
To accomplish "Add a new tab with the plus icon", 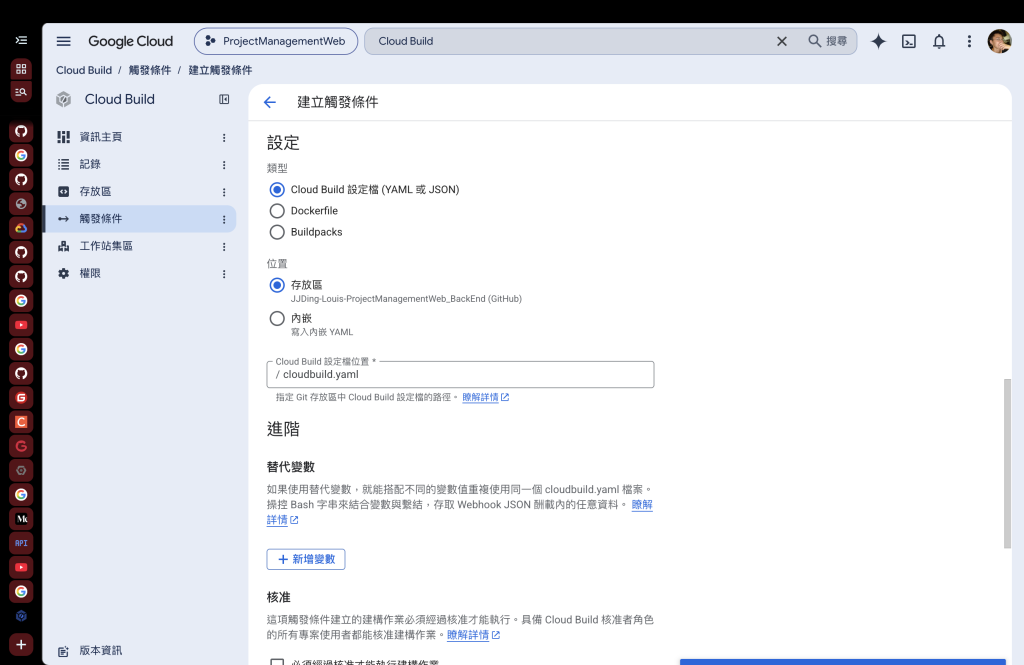I will pyautogui.click(x=21, y=645).
